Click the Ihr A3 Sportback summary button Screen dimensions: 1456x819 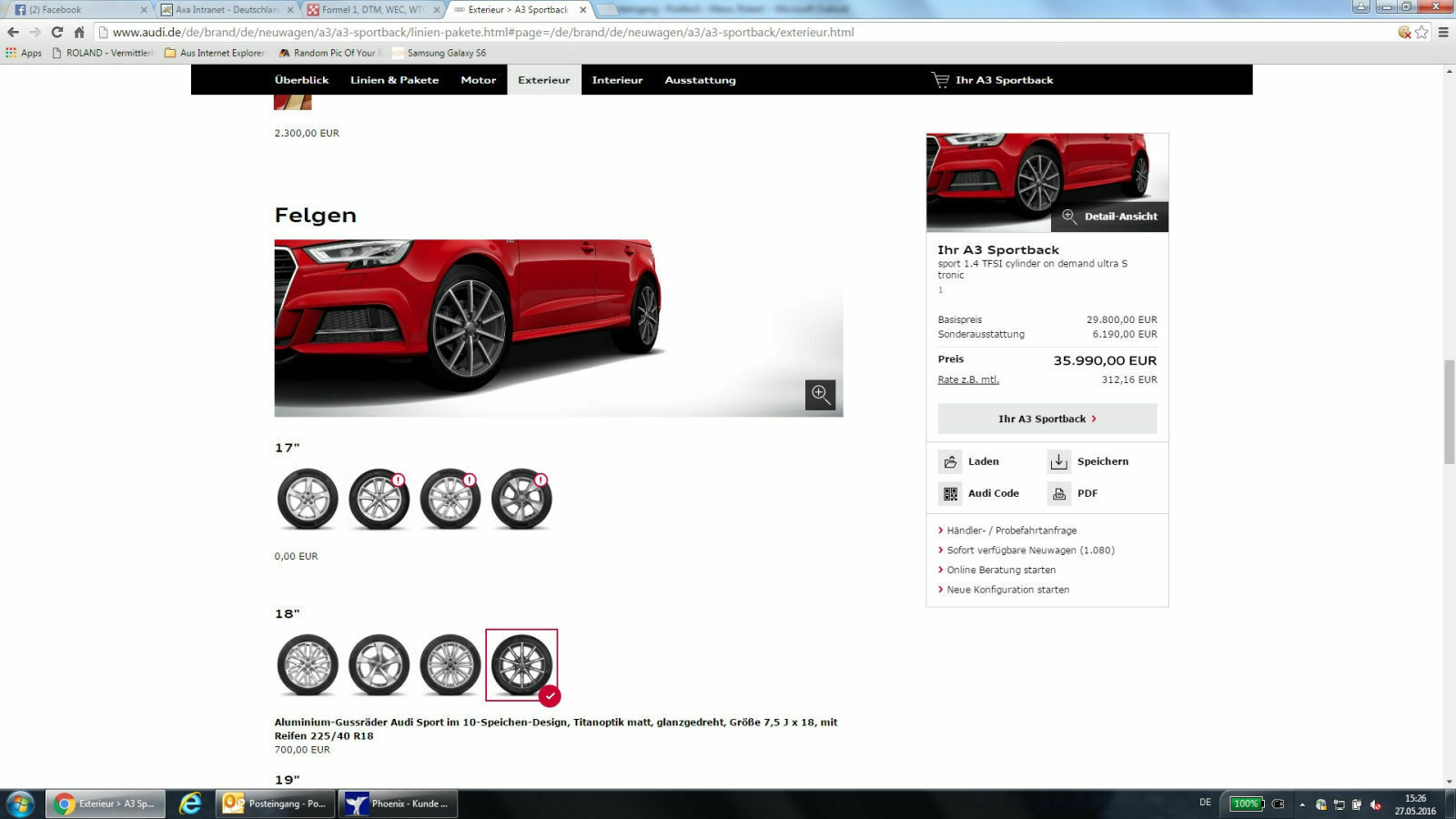1046,418
